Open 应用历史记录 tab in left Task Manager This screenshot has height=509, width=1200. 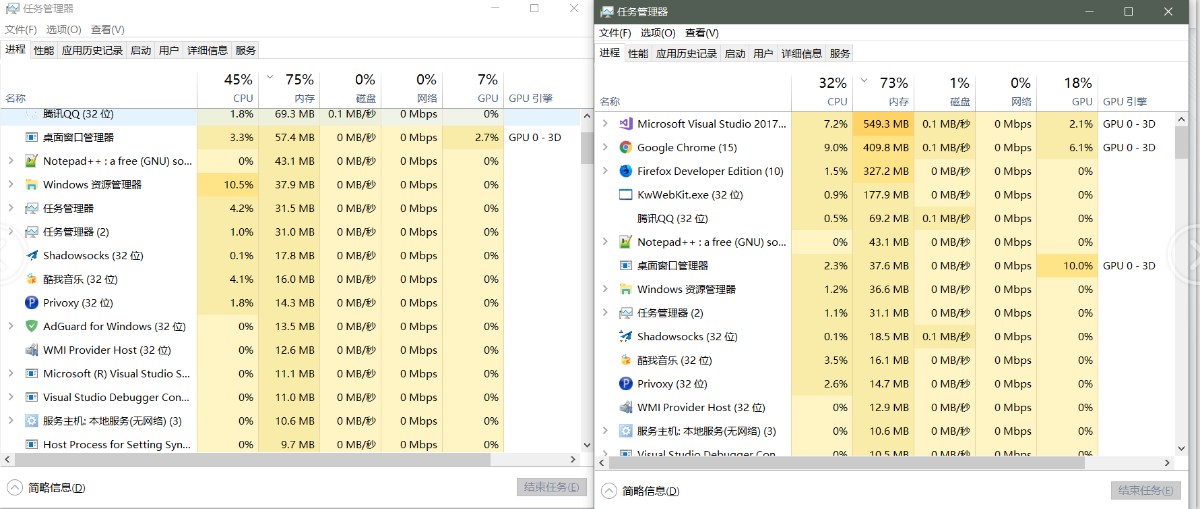click(92, 50)
